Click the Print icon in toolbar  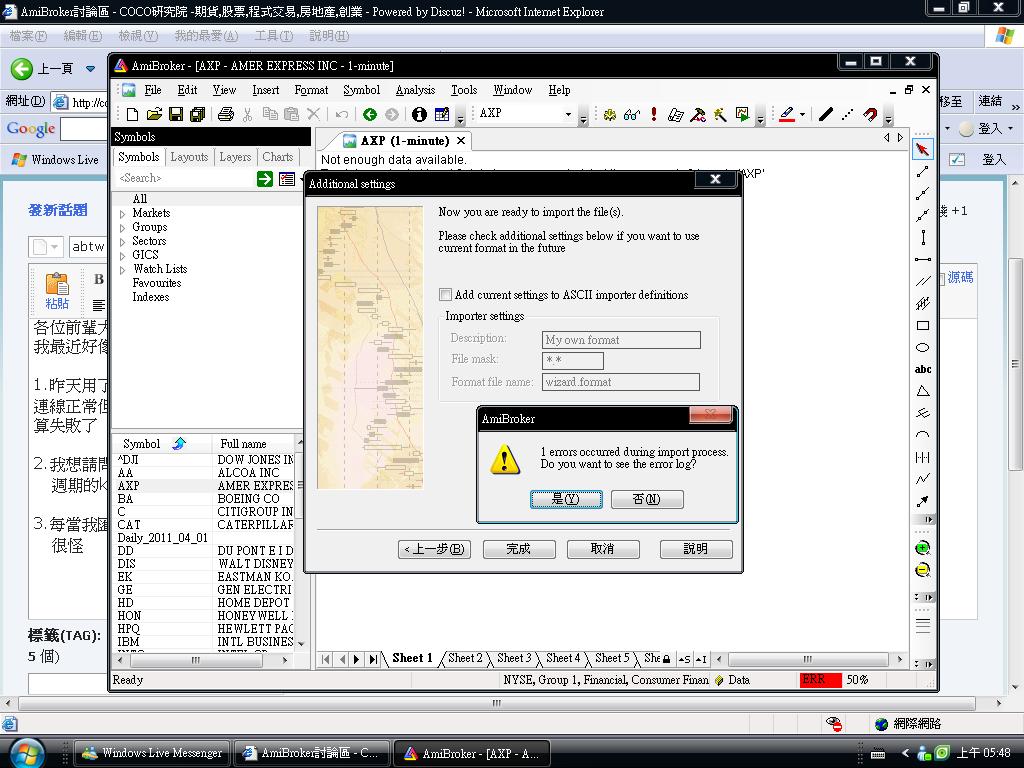[226, 114]
